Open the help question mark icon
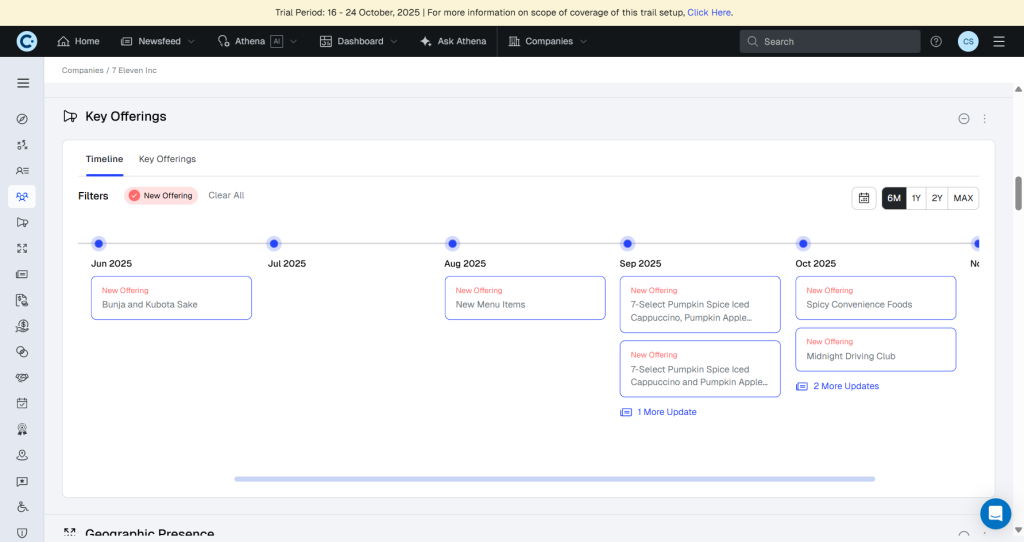 click(x=936, y=41)
